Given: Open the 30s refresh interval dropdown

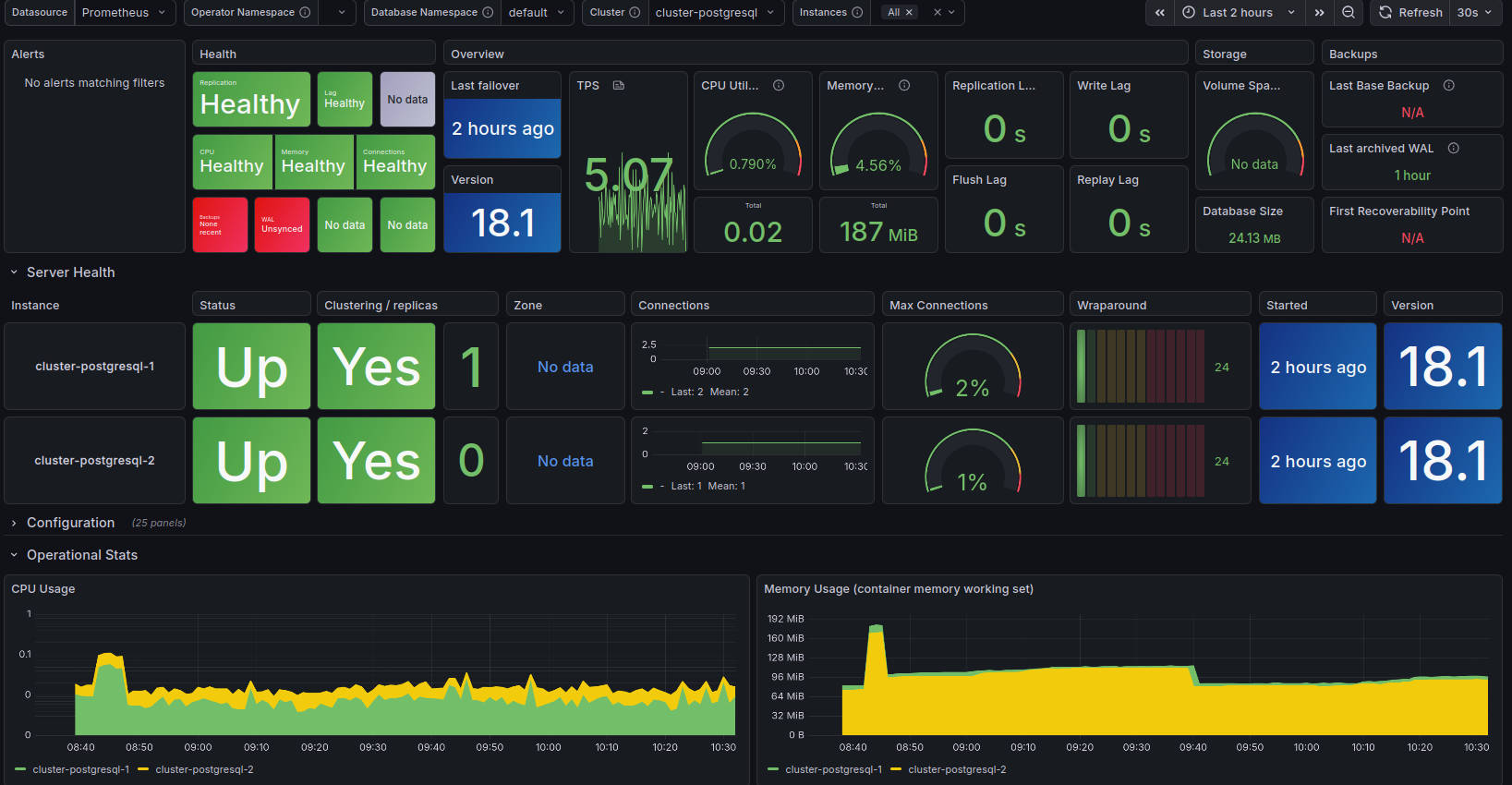Looking at the screenshot, I should pos(1474,12).
